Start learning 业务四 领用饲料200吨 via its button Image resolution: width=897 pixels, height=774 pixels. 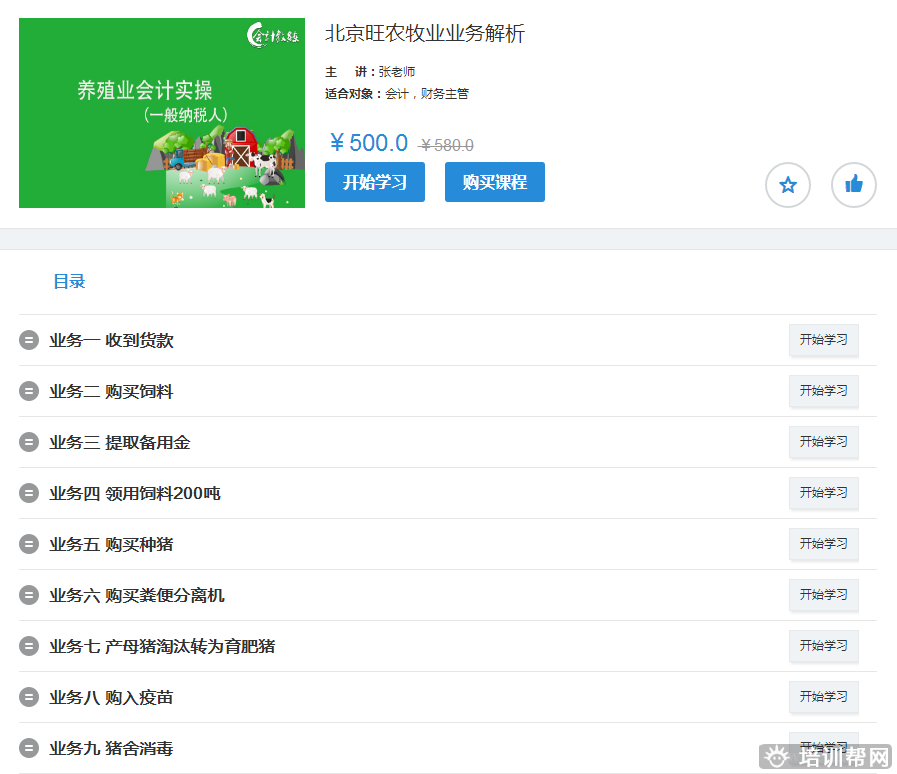(824, 493)
